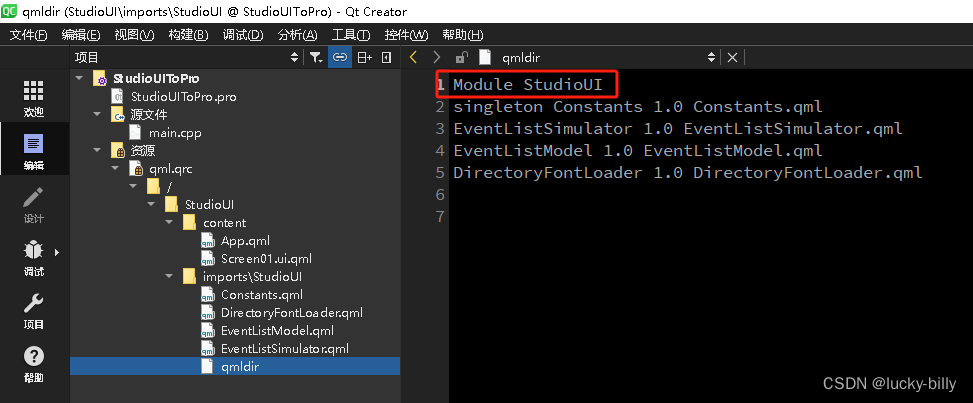973x403 pixels.
Task: Click the Debug mode submenu arrow
Action: tap(57, 252)
